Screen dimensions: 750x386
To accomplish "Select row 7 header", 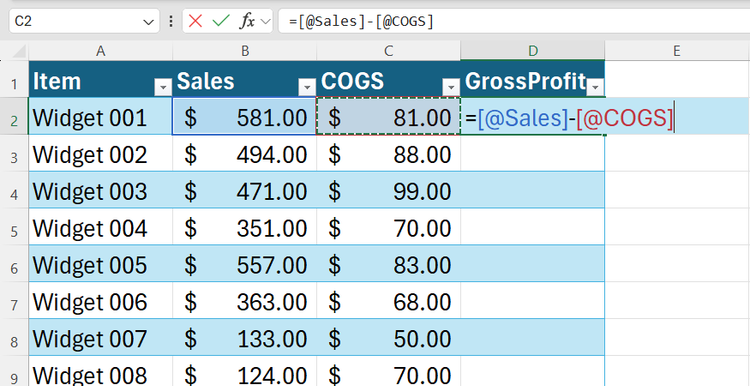I will click(14, 300).
